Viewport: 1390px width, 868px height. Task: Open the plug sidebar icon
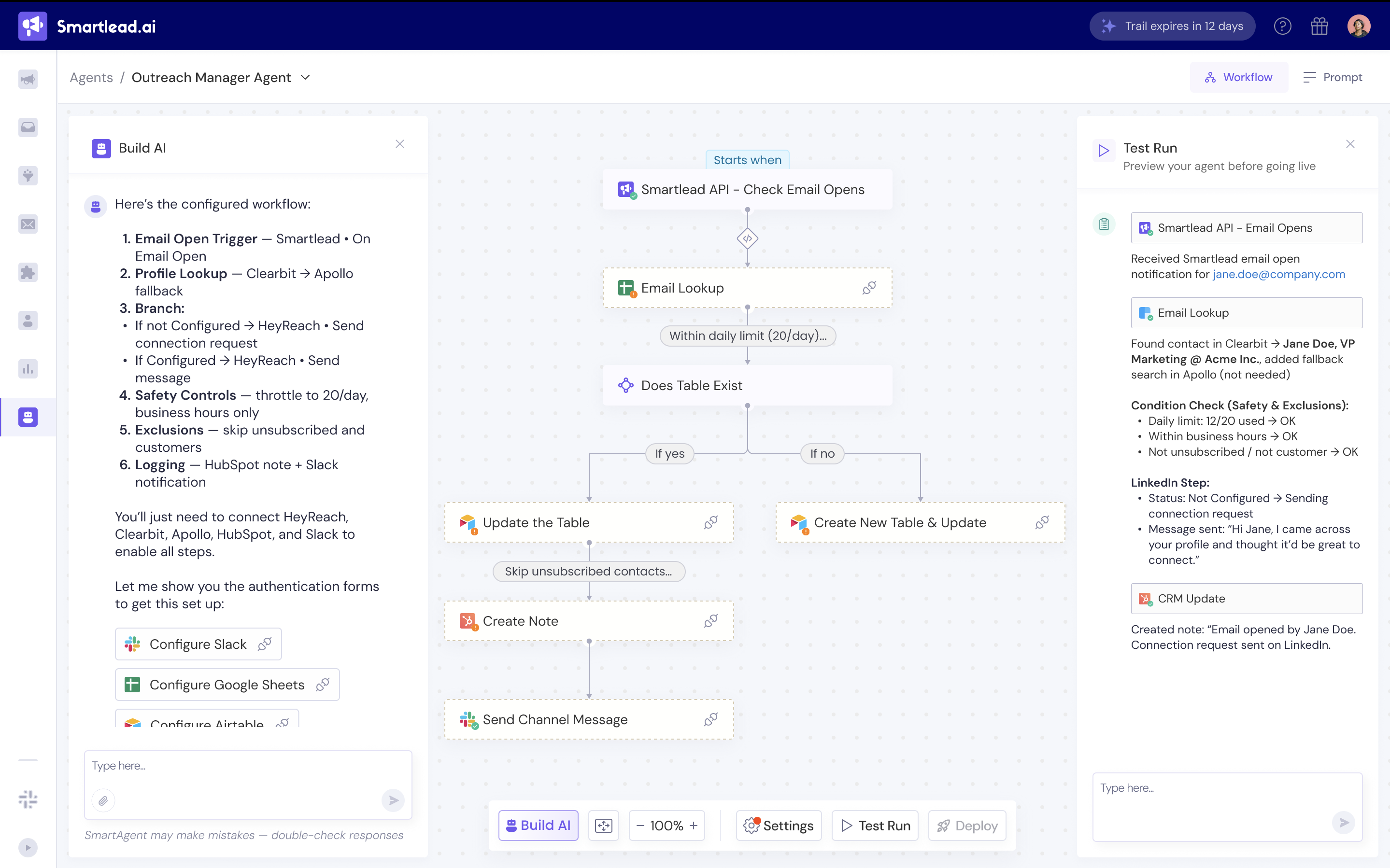pyautogui.click(x=28, y=176)
